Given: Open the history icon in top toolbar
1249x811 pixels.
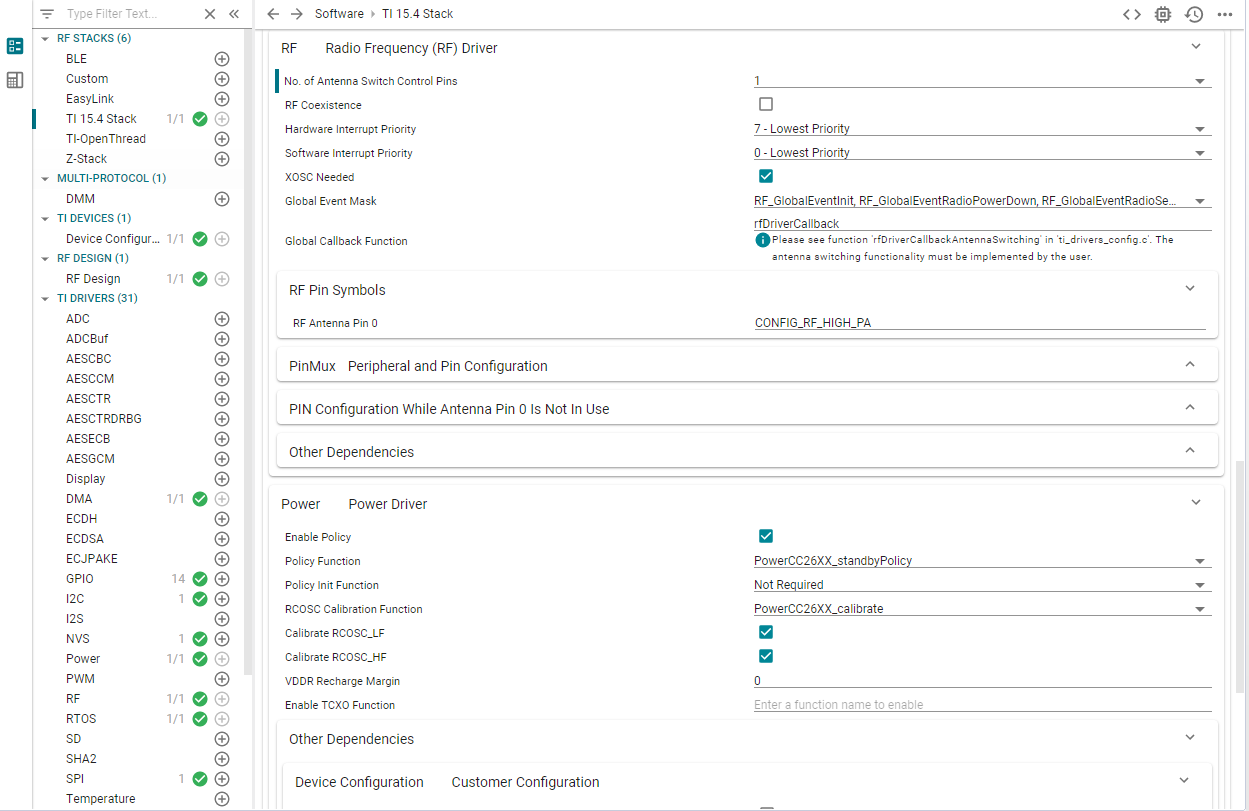Looking at the screenshot, I should point(1194,14).
